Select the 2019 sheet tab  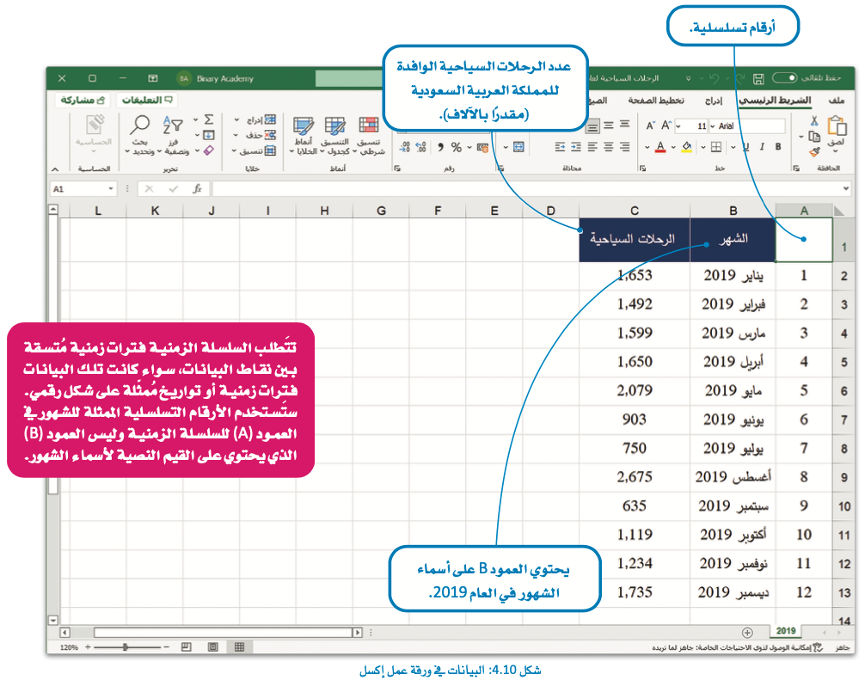point(786,631)
